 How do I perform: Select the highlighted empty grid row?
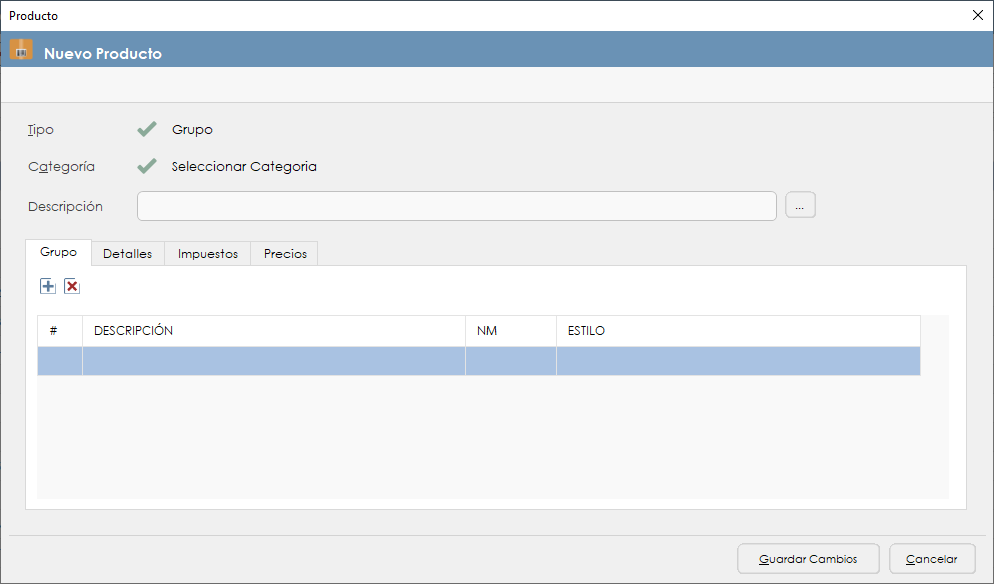(478, 361)
